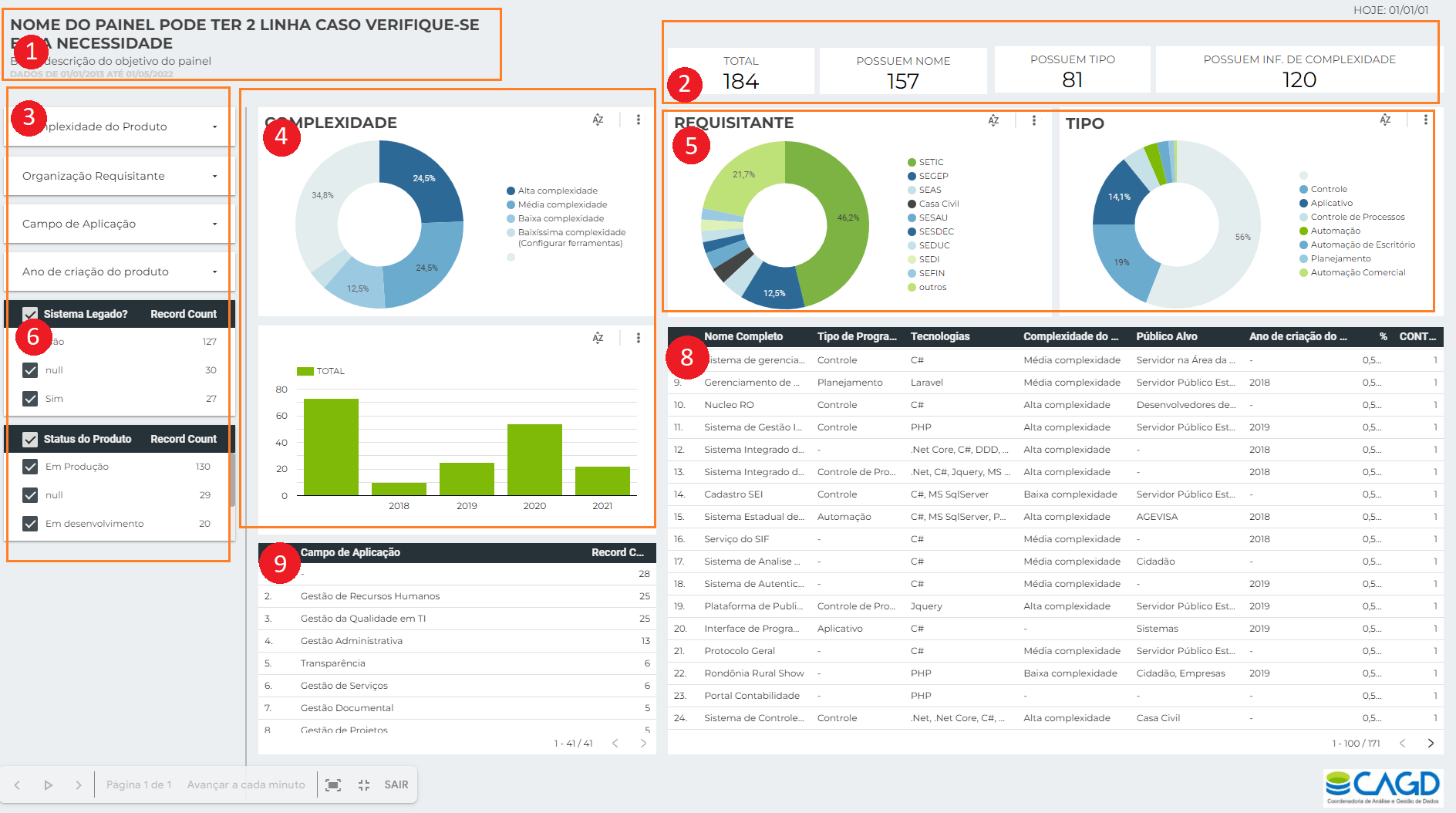The image size is (1456, 813).
Task: Open Ano de criação do produto dropdown
Action: point(120,272)
